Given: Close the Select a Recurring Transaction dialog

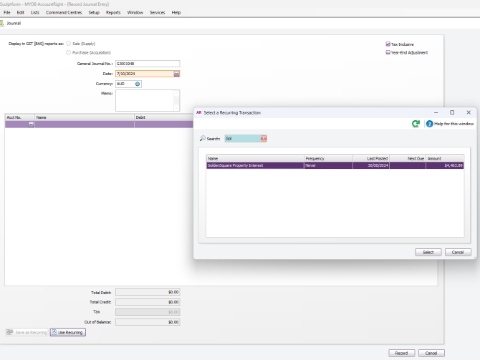Looking at the screenshot, I should (x=468, y=113).
